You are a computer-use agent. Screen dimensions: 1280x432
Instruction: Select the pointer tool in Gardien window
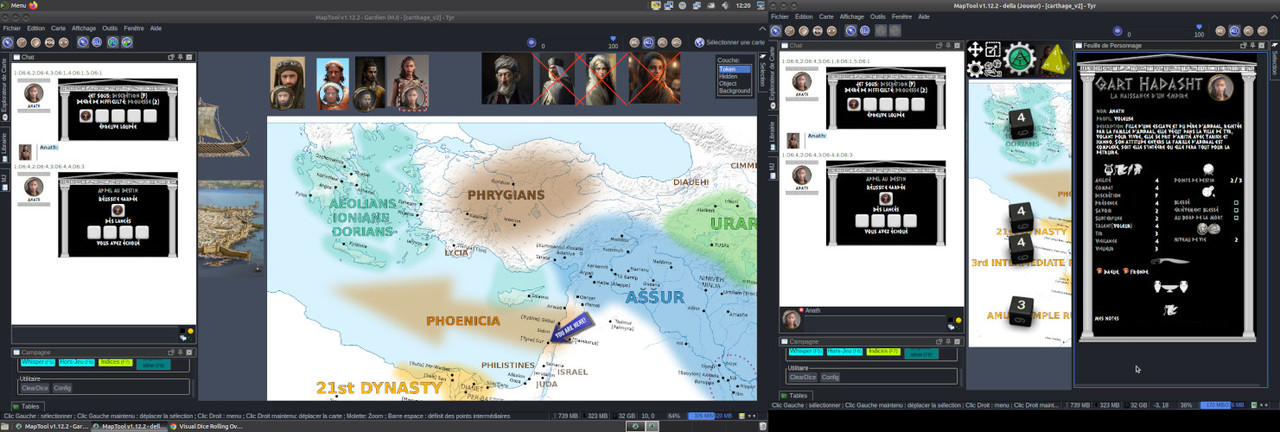(x=7, y=42)
